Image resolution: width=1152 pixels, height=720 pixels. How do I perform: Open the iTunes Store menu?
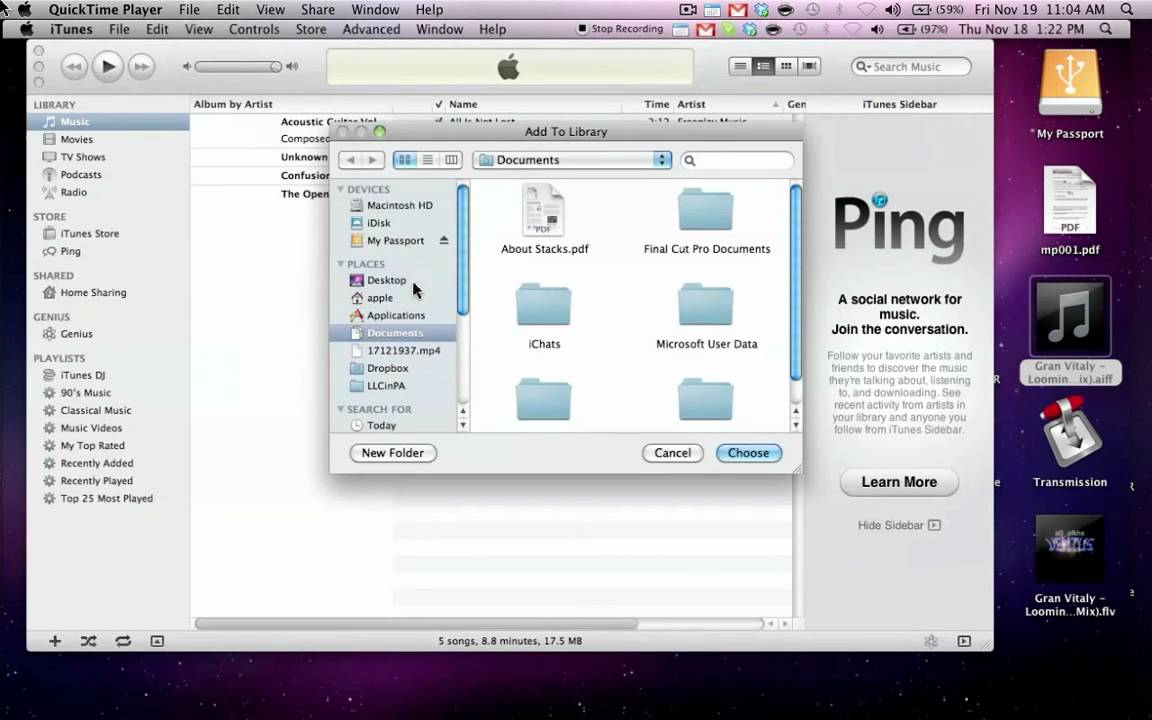(311, 29)
